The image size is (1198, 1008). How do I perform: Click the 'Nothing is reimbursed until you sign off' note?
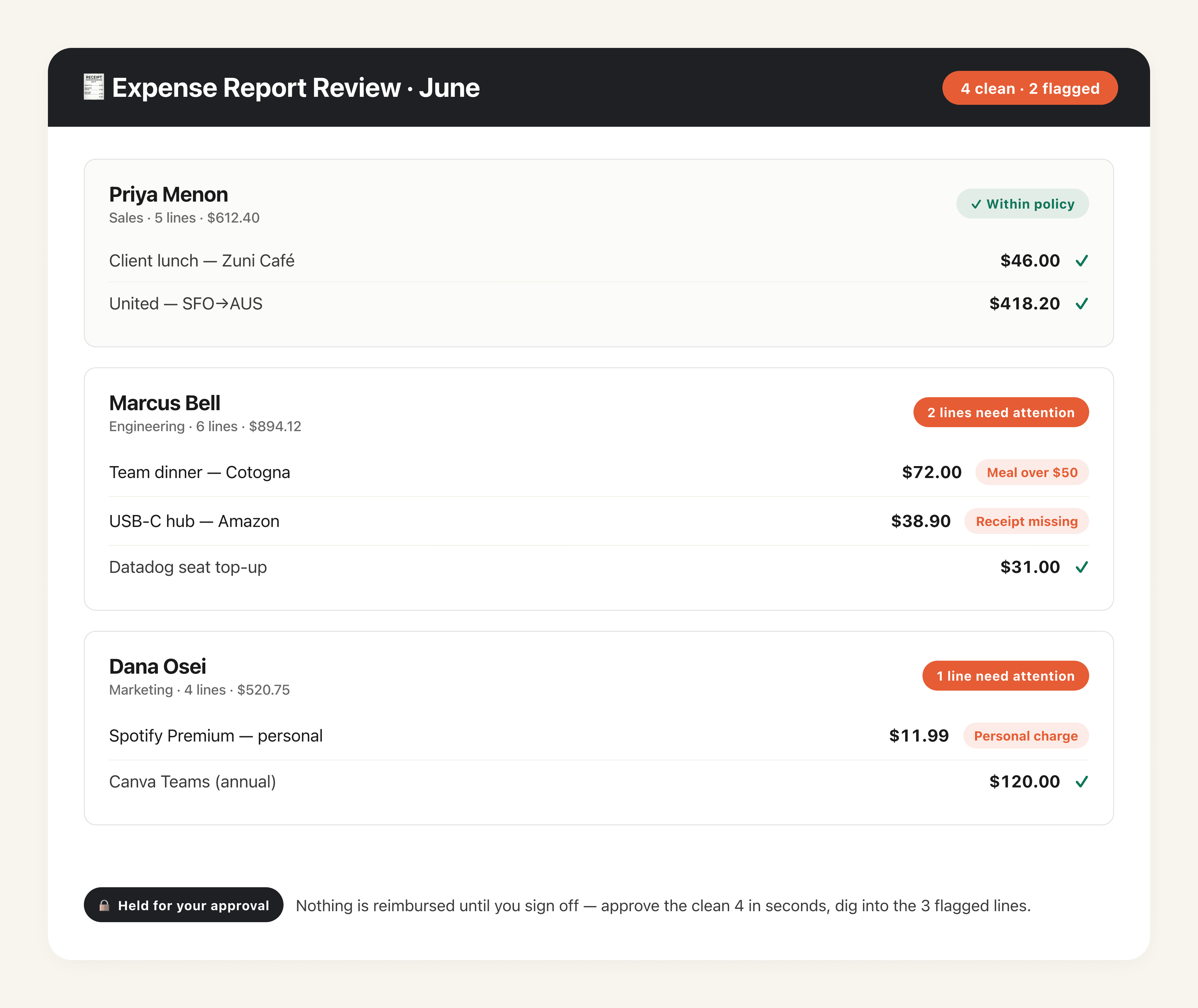664,906
